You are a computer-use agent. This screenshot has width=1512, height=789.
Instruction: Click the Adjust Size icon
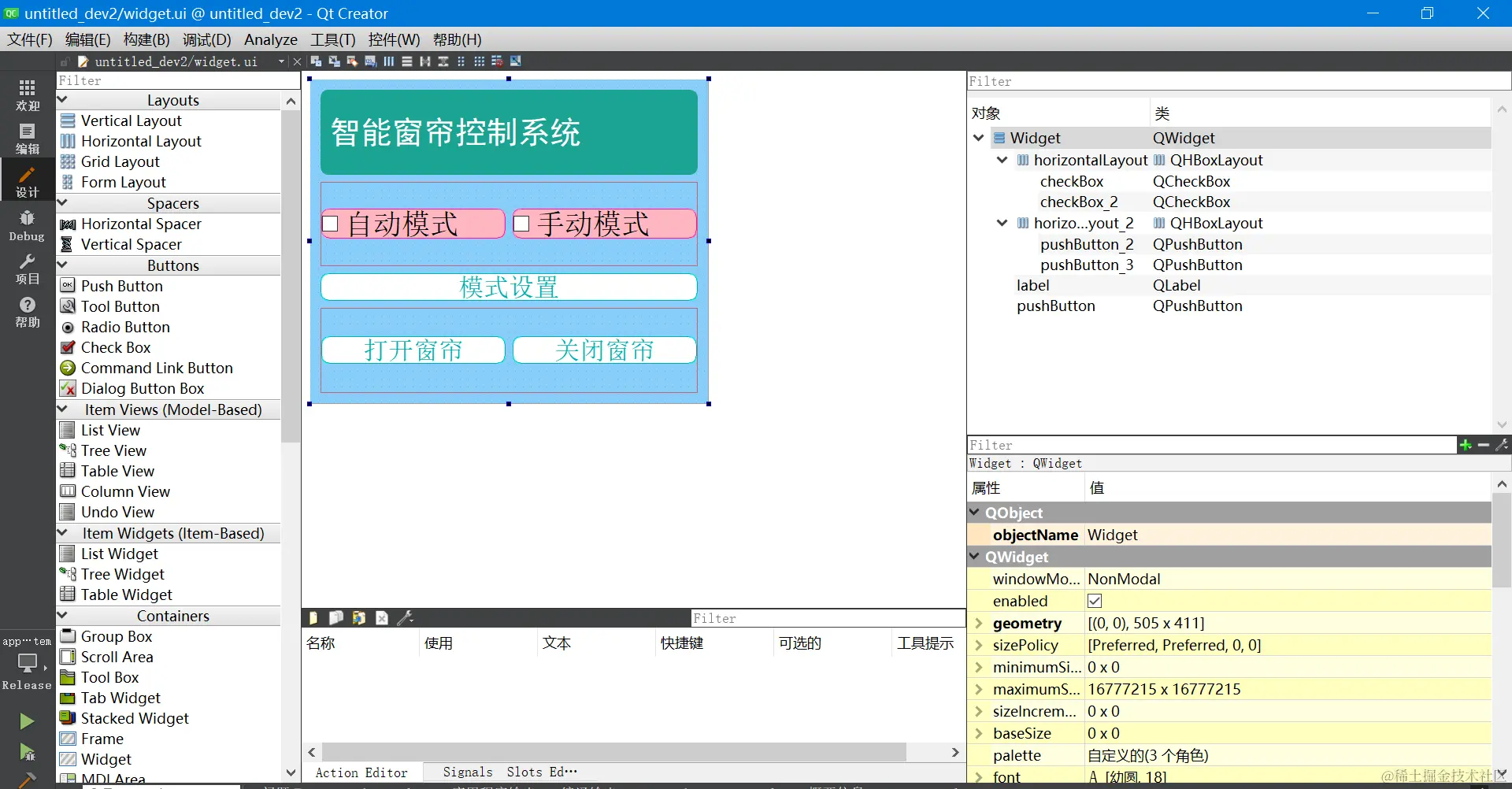[x=516, y=61]
